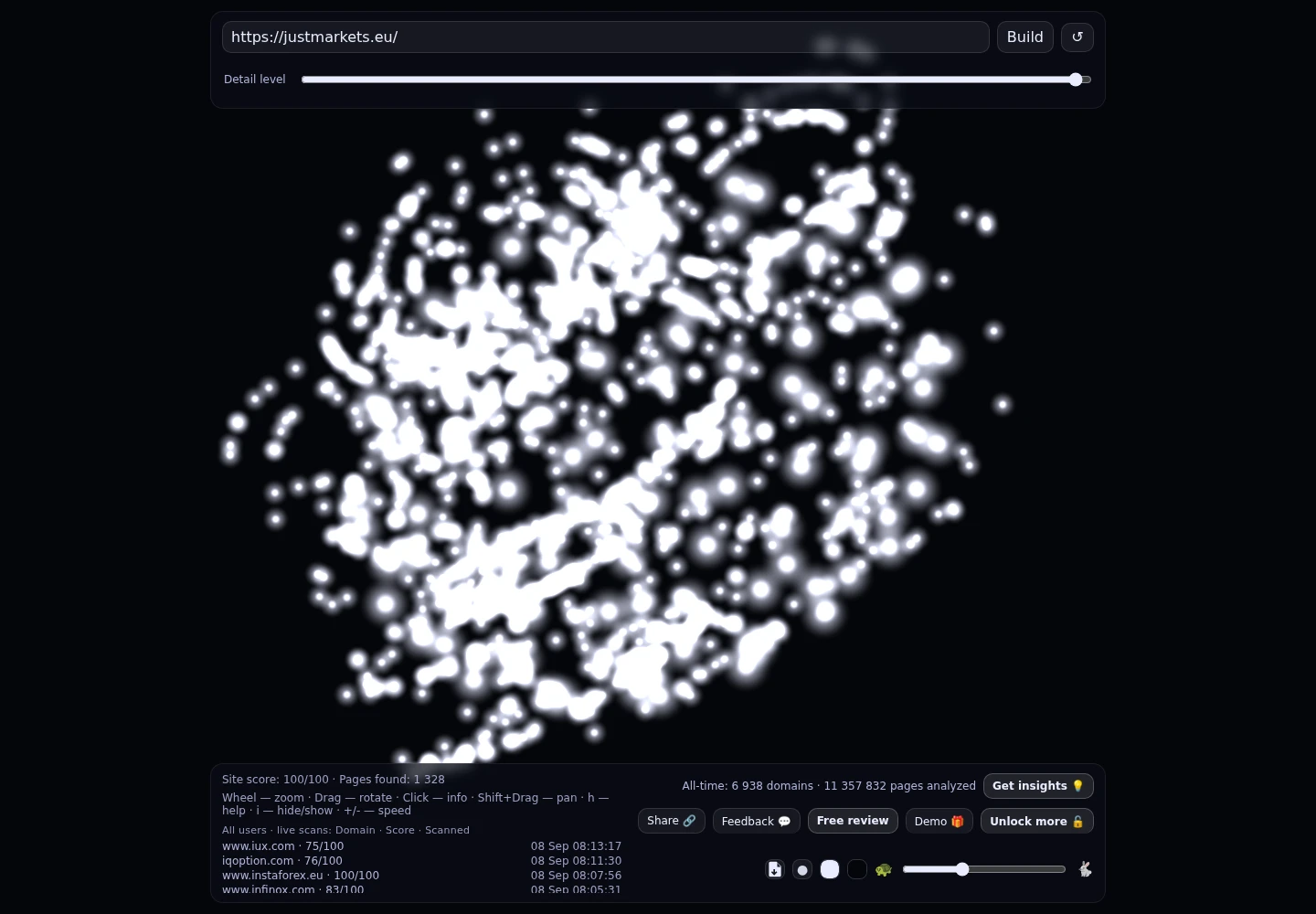Adjust the animation speed slider
The width and height of the screenshot is (1316, 914).
point(984,869)
